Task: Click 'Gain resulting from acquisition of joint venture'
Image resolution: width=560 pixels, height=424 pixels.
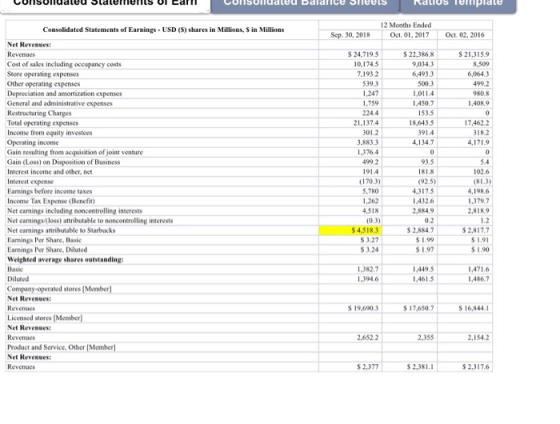Action: click(75, 152)
